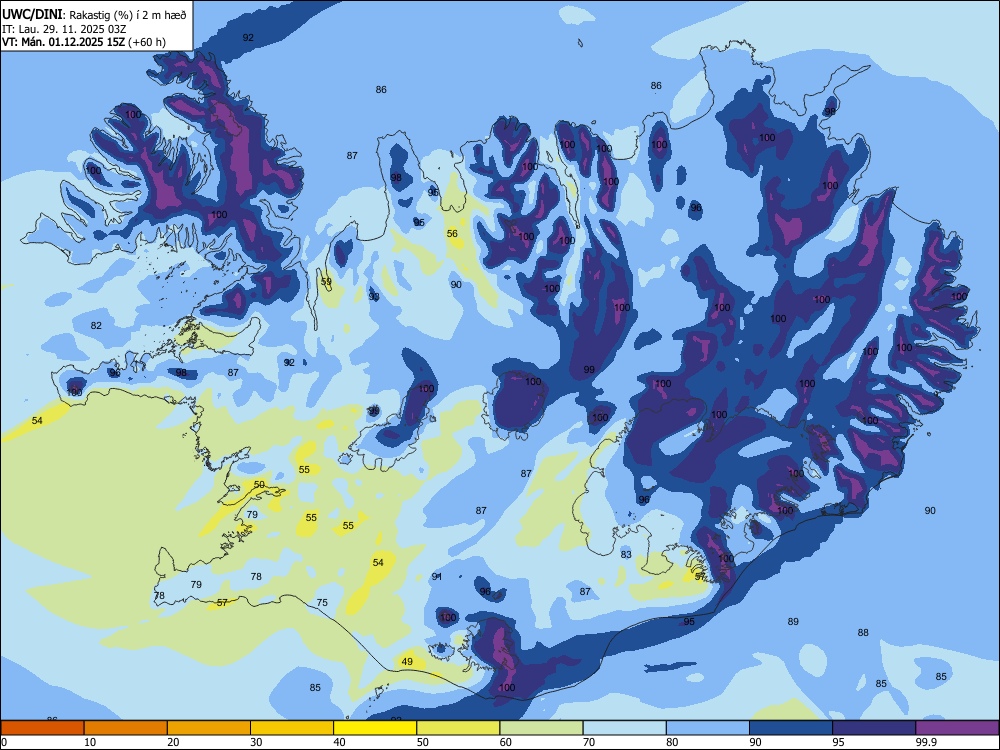1000x750 pixels.
Task: Click the valid time 'VT: Mán. 01.12.2025 15Z (+60 h)'
Action: 84,42
